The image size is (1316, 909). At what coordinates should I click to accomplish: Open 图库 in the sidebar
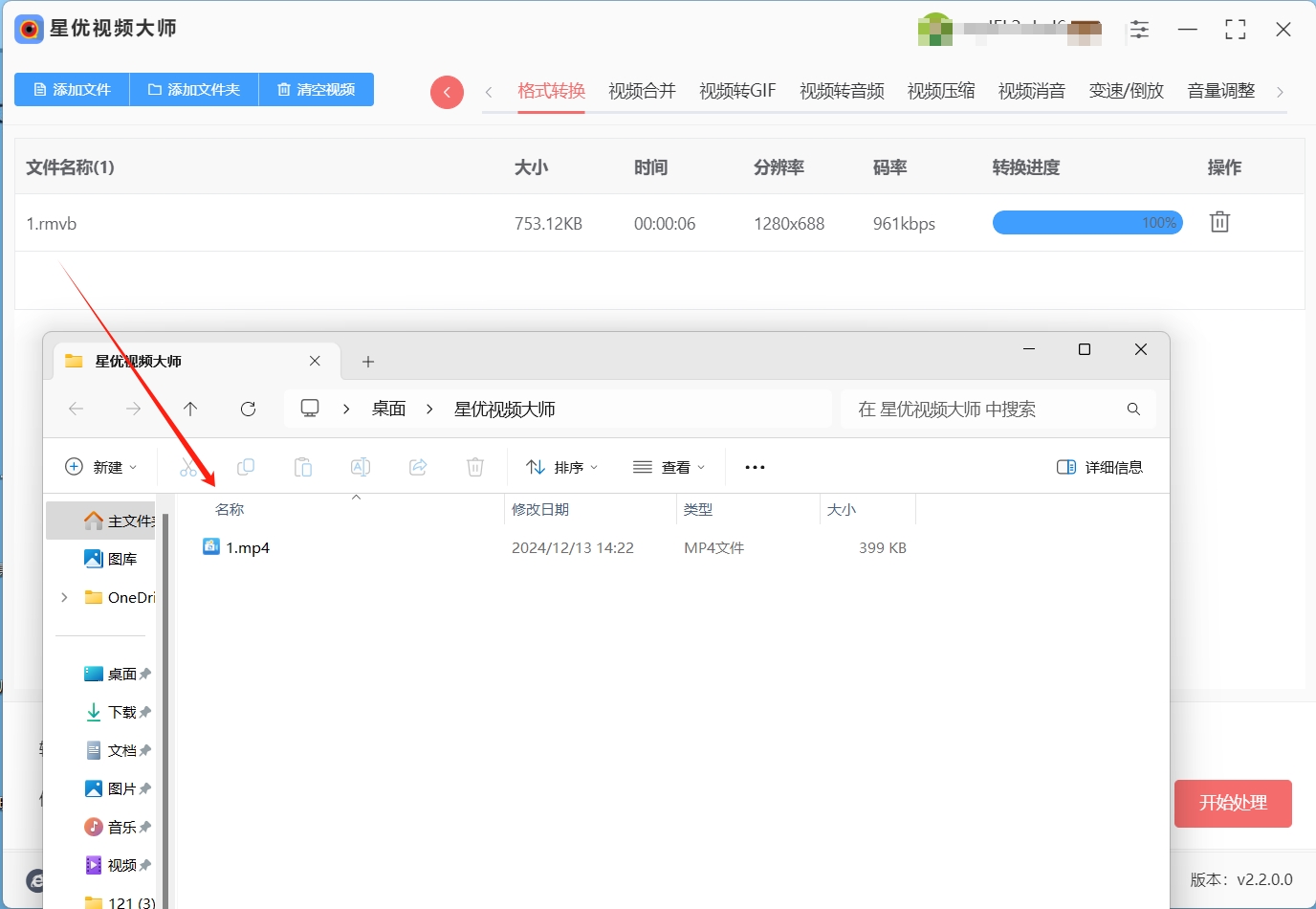tap(110, 559)
